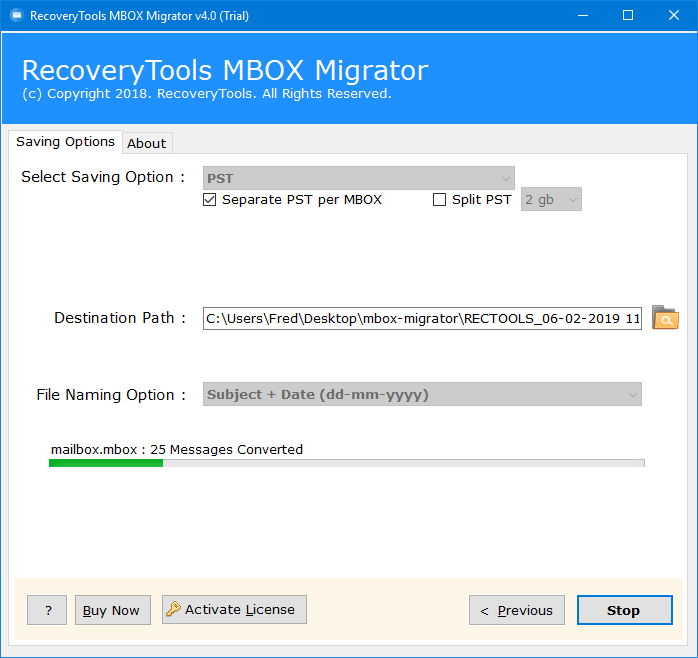
Task: Click the green conversion progress bar
Action: tap(346, 463)
